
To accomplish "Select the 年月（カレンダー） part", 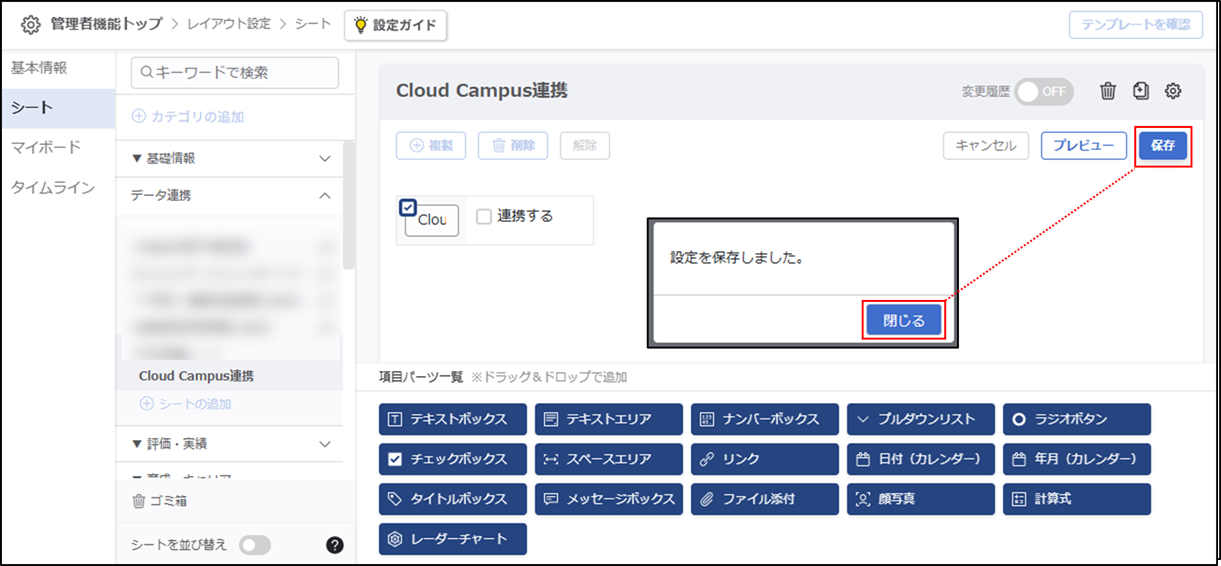I will click(x=1077, y=459).
